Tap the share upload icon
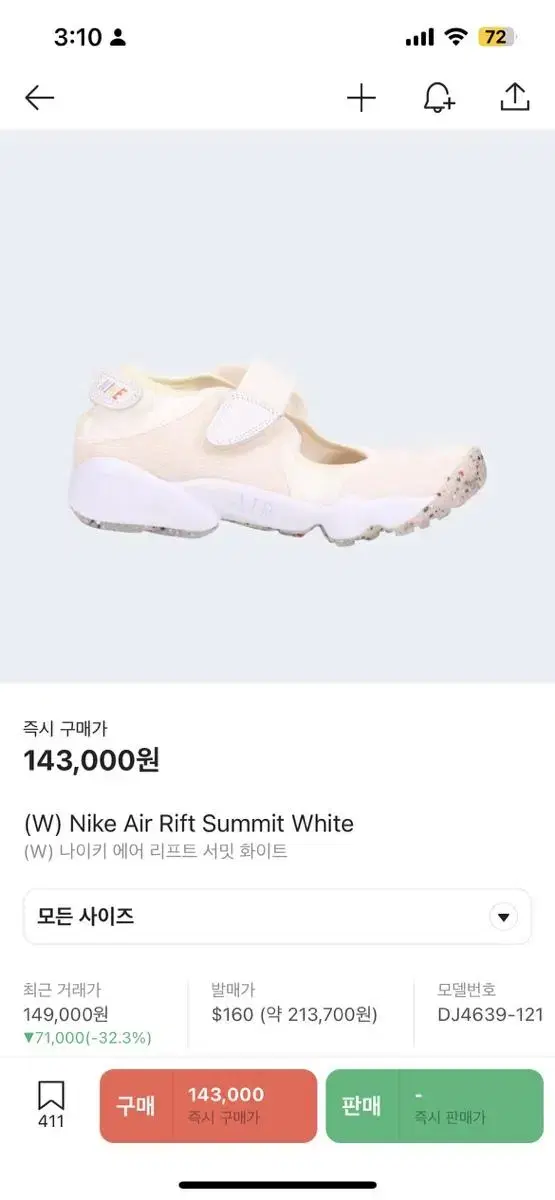 [514, 97]
